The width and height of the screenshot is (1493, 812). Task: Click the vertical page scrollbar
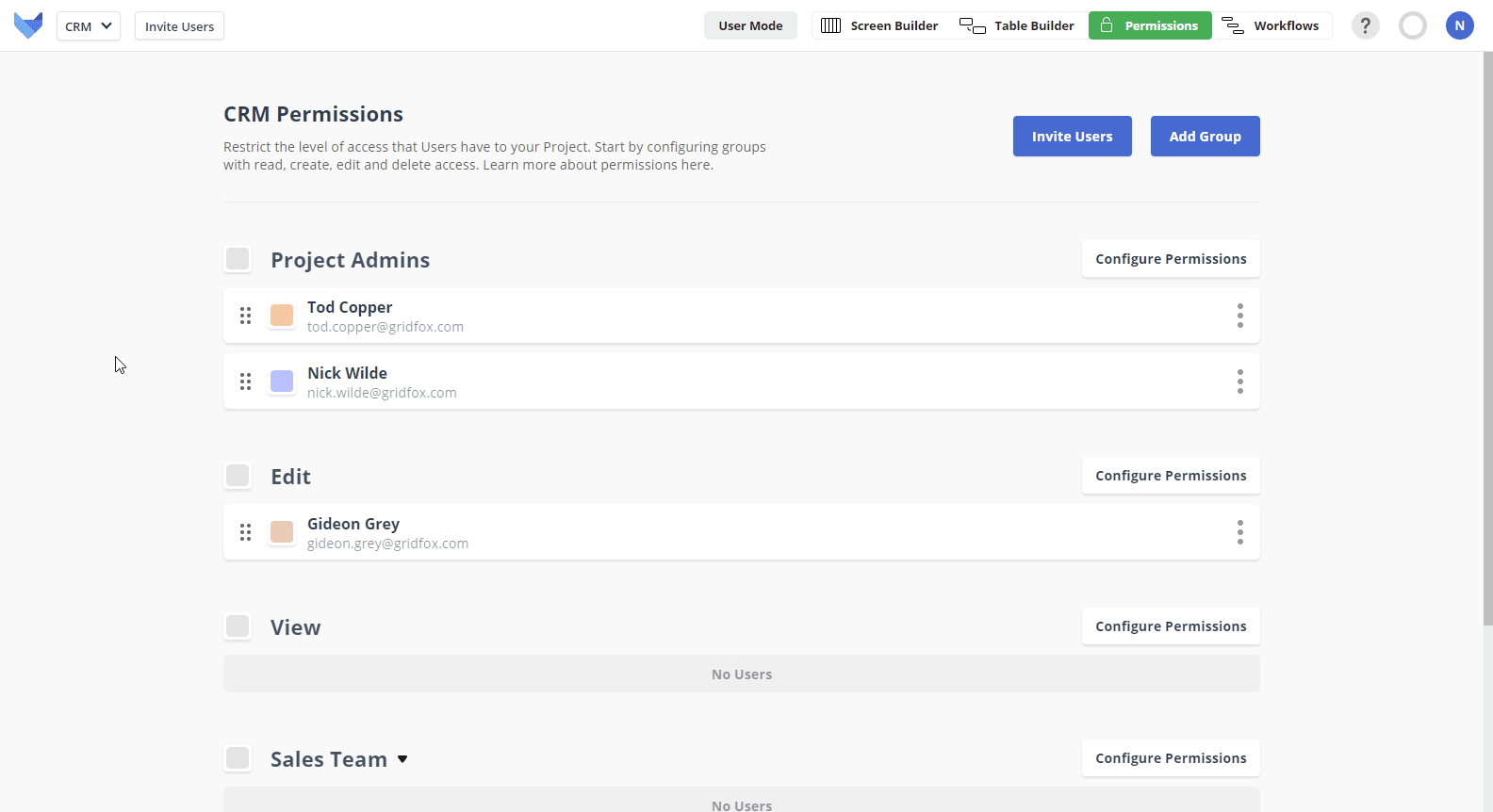(x=1487, y=339)
